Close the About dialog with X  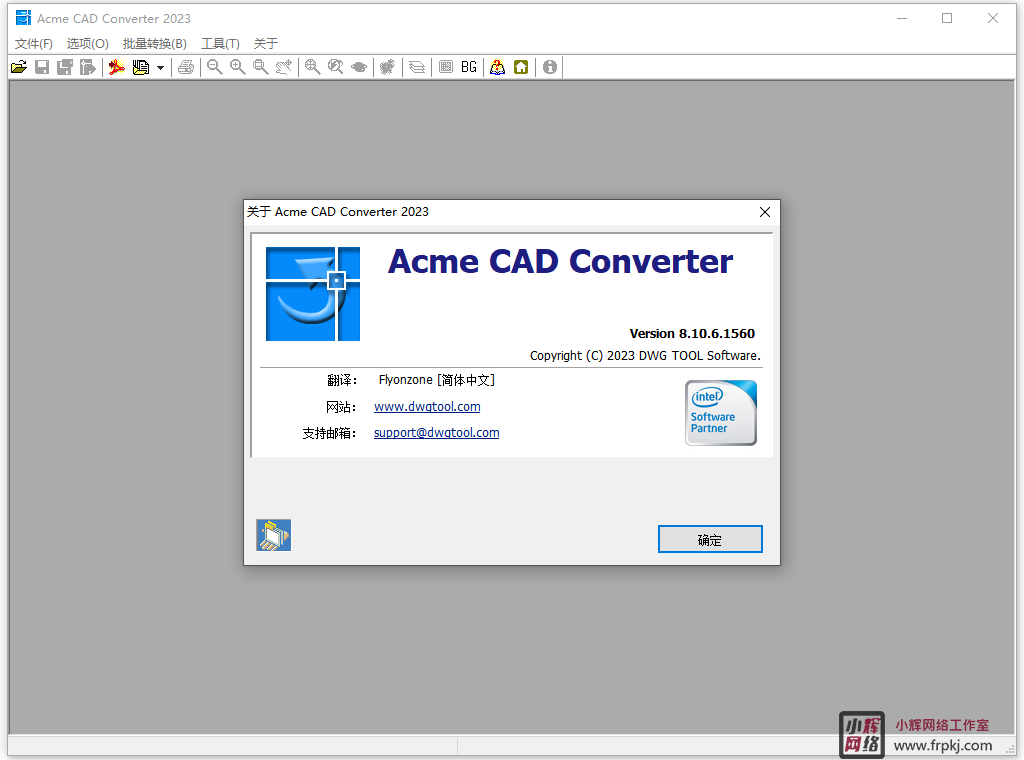click(x=765, y=212)
